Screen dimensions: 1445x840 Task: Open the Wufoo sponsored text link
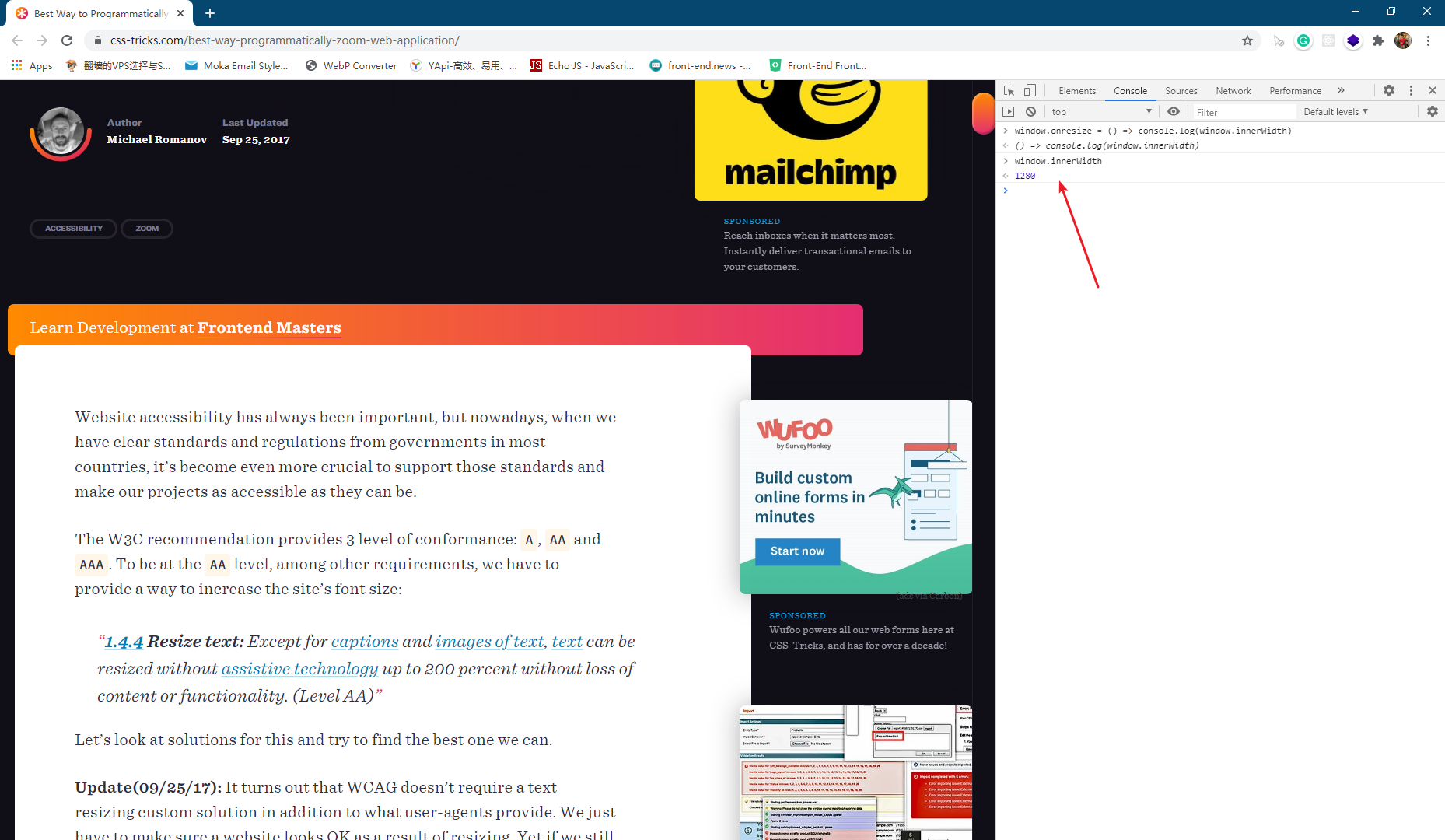coord(862,638)
